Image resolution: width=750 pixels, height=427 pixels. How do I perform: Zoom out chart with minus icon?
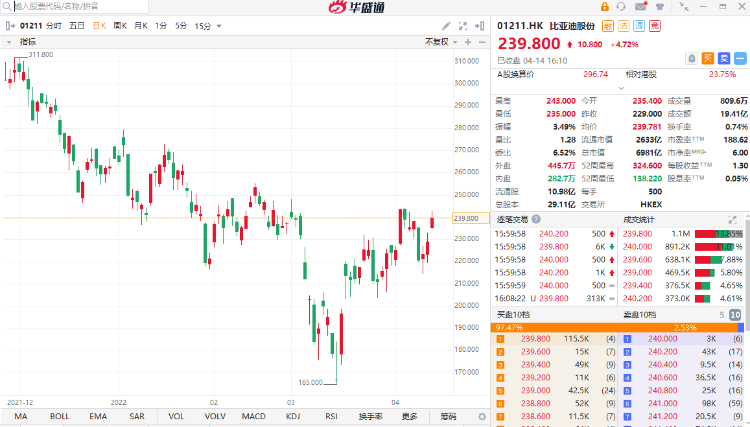(x=482, y=42)
